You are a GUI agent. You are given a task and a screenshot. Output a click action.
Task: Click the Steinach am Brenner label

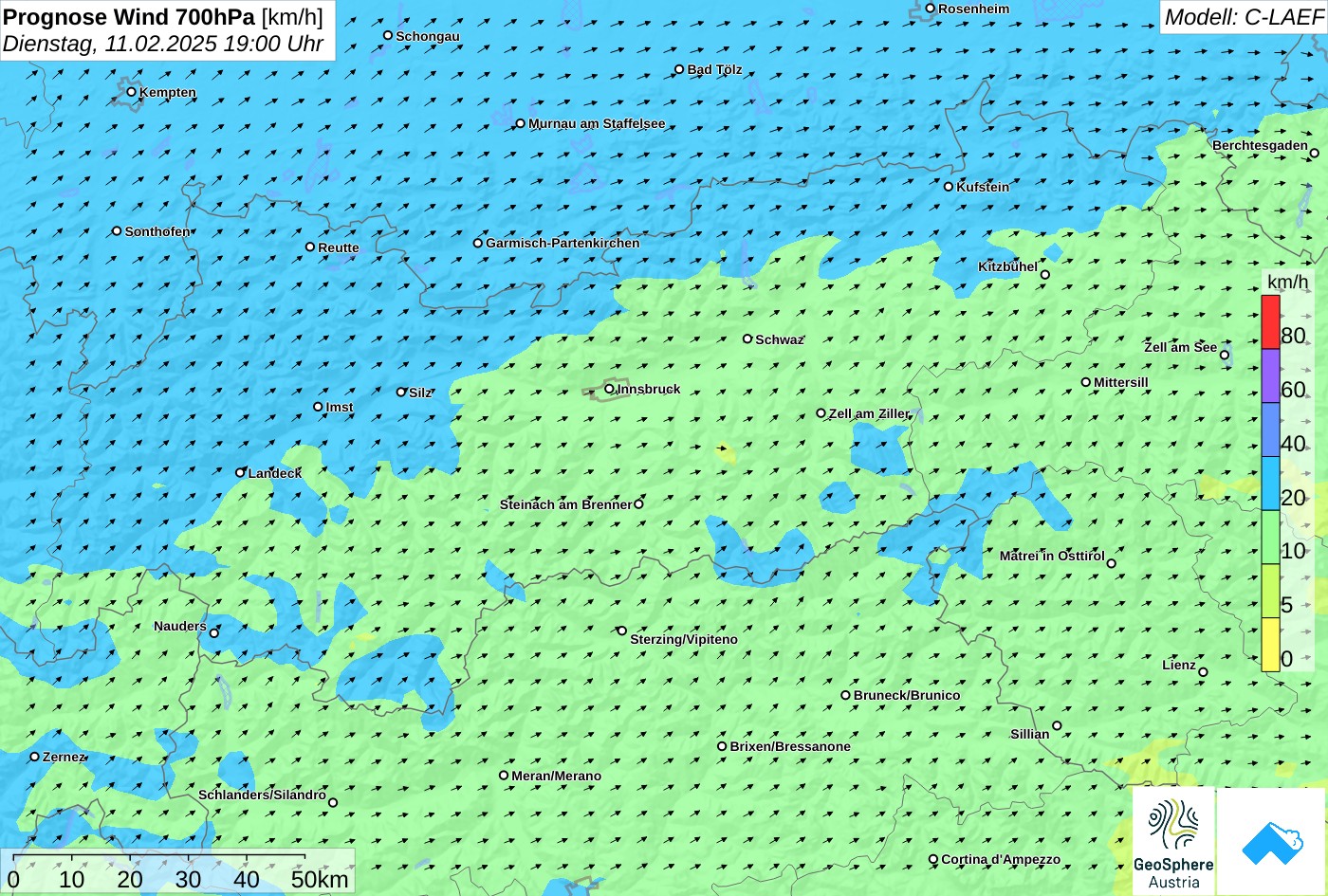click(x=565, y=504)
